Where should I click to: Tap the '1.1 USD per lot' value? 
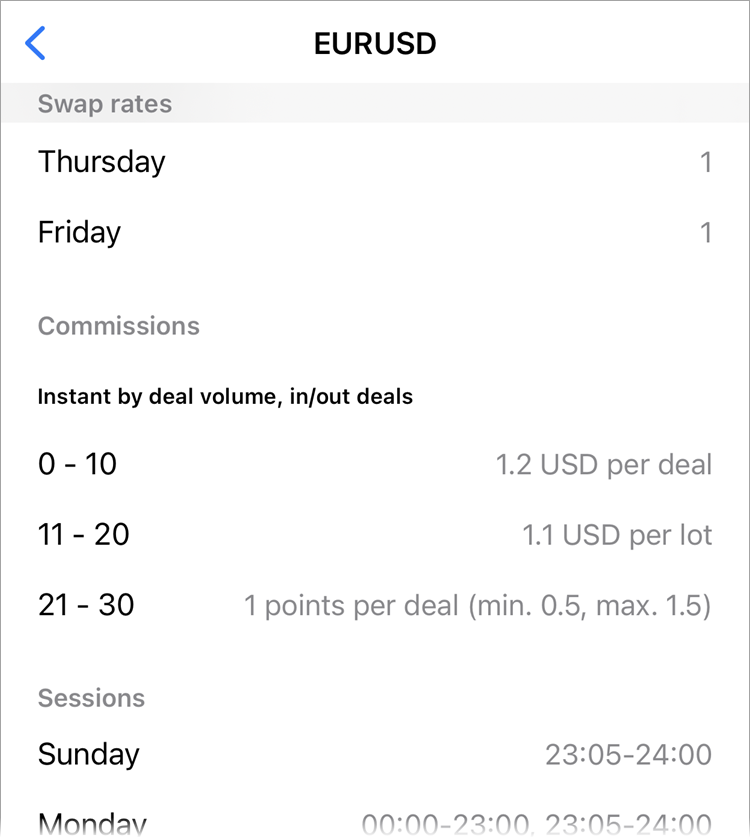click(x=617, y=535)
